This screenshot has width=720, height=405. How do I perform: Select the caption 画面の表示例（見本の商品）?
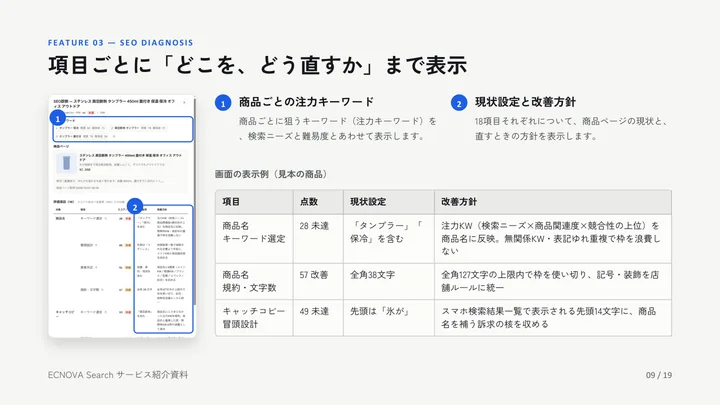coord(271,174)
